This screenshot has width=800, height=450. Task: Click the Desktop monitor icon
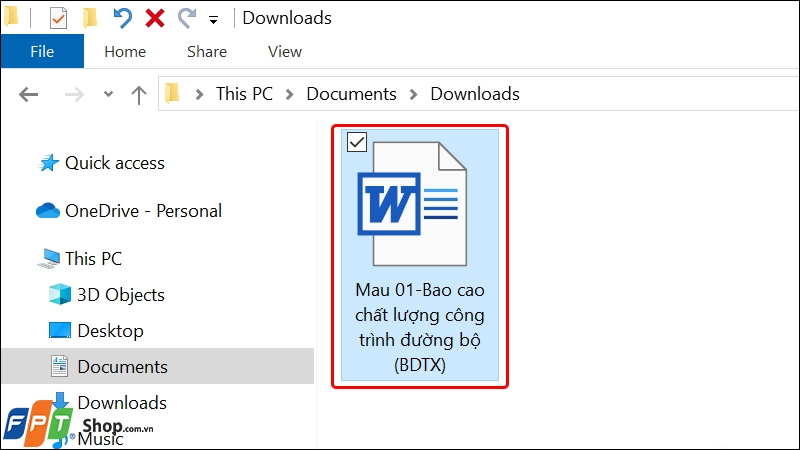click(60, 331)
